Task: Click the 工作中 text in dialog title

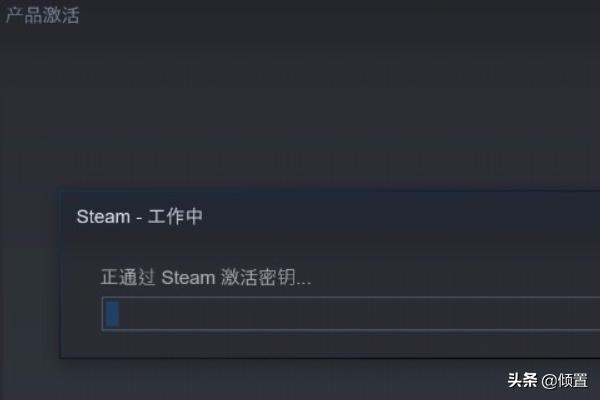Action: [175, 216]
